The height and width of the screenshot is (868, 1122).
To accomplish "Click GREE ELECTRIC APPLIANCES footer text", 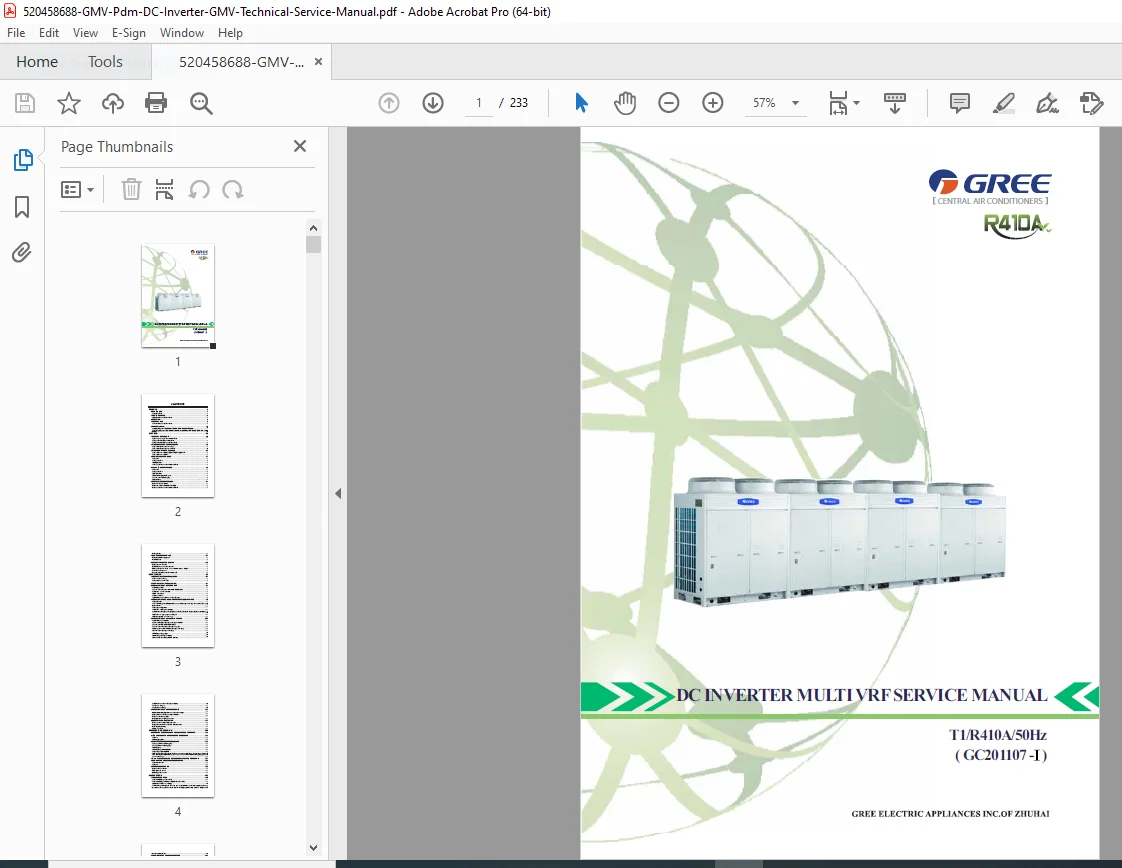I will pos(950,814).
